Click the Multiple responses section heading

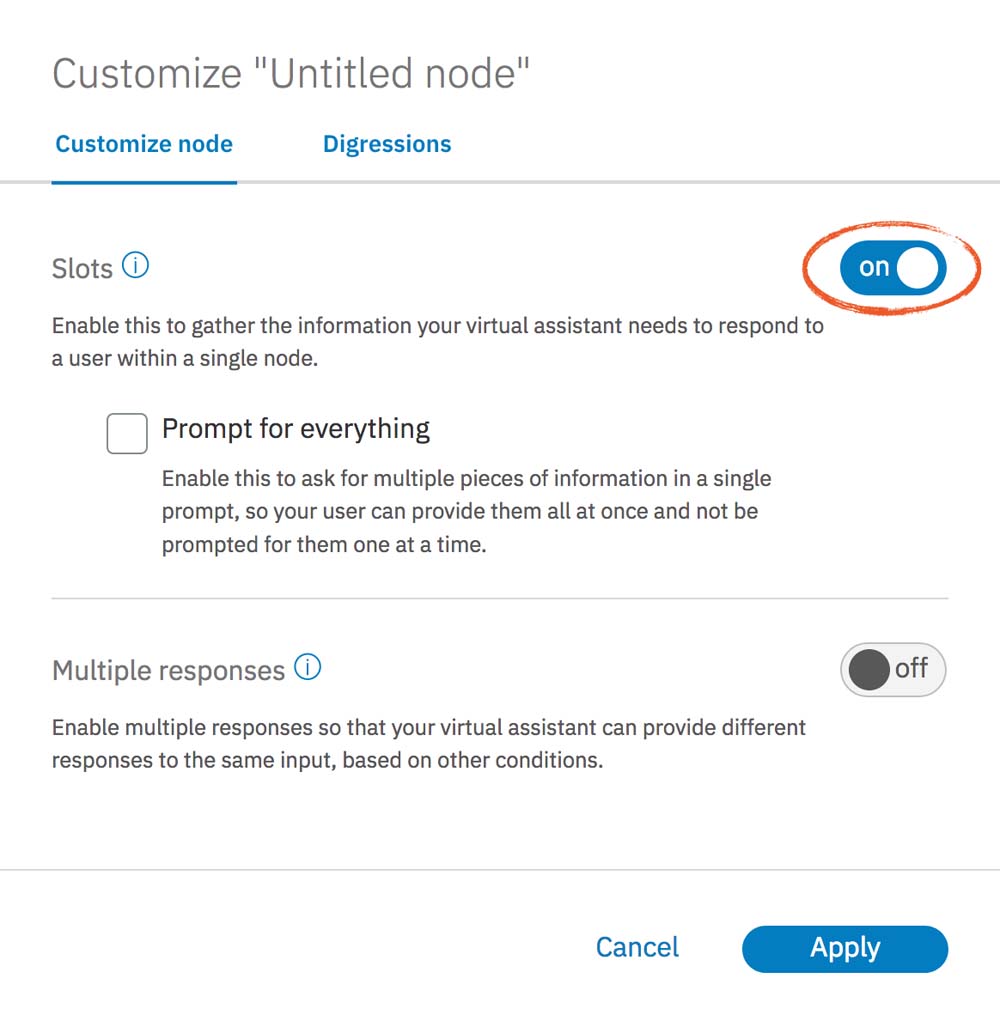[x=168, y=670]
